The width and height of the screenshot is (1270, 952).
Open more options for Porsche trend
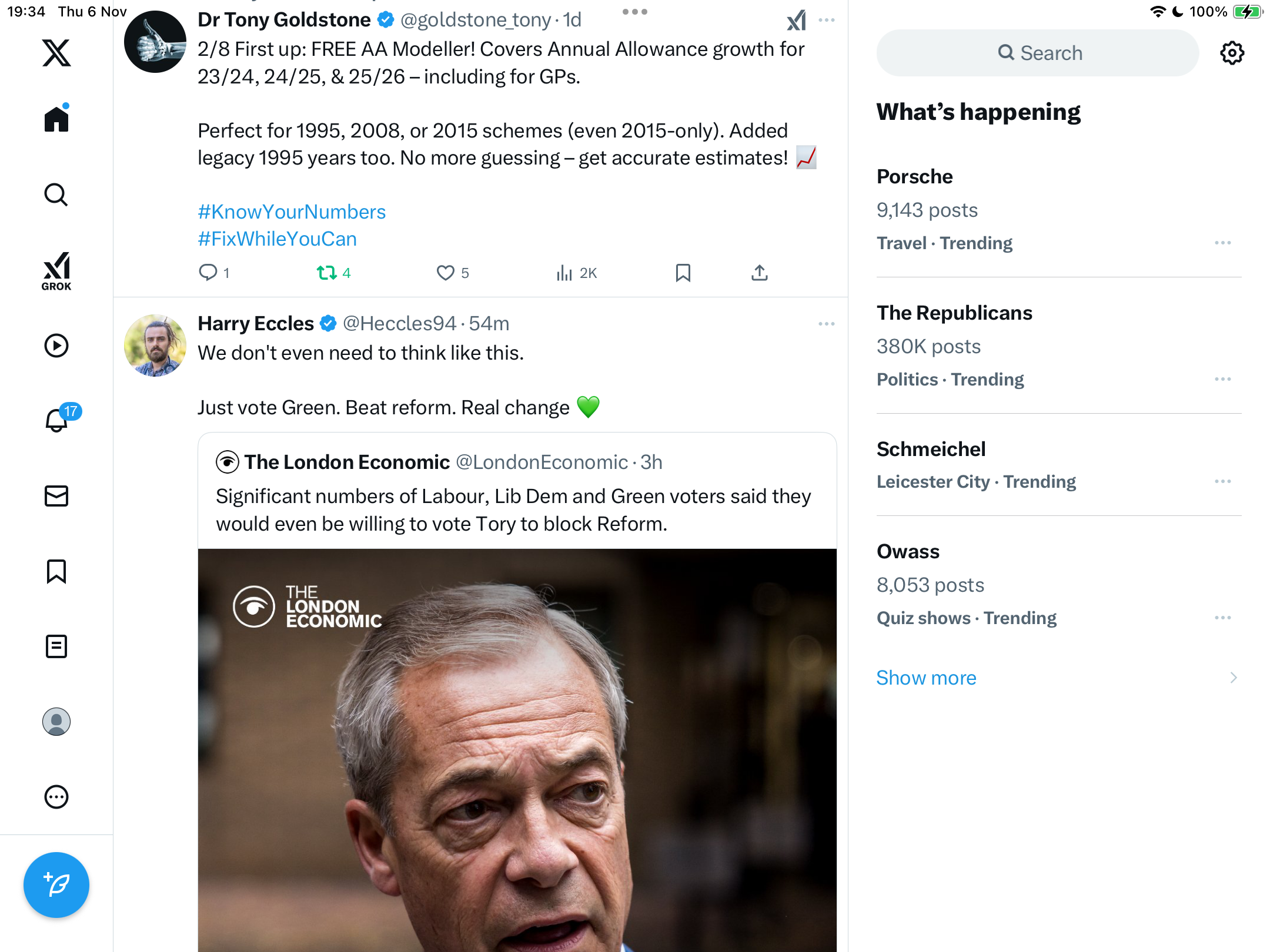click(1222, 243)
